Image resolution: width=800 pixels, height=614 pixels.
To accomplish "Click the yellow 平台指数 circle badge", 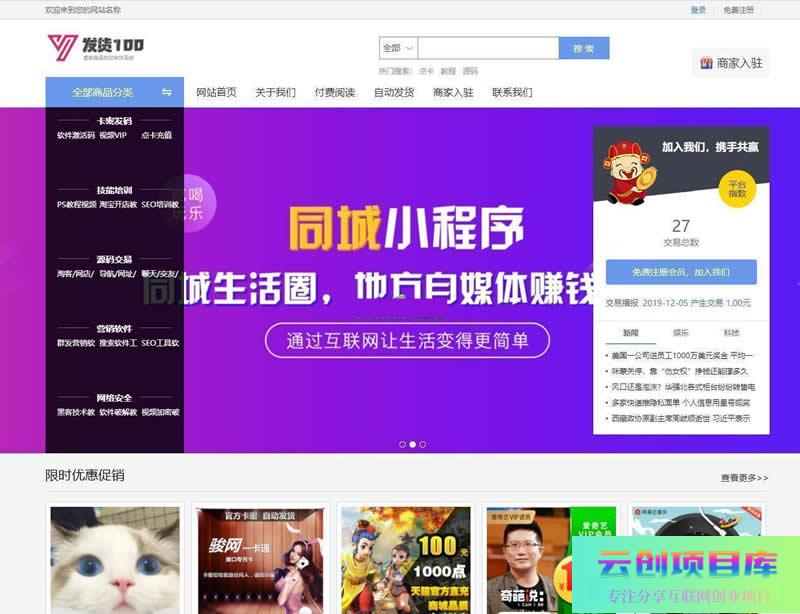I will 737,189.
